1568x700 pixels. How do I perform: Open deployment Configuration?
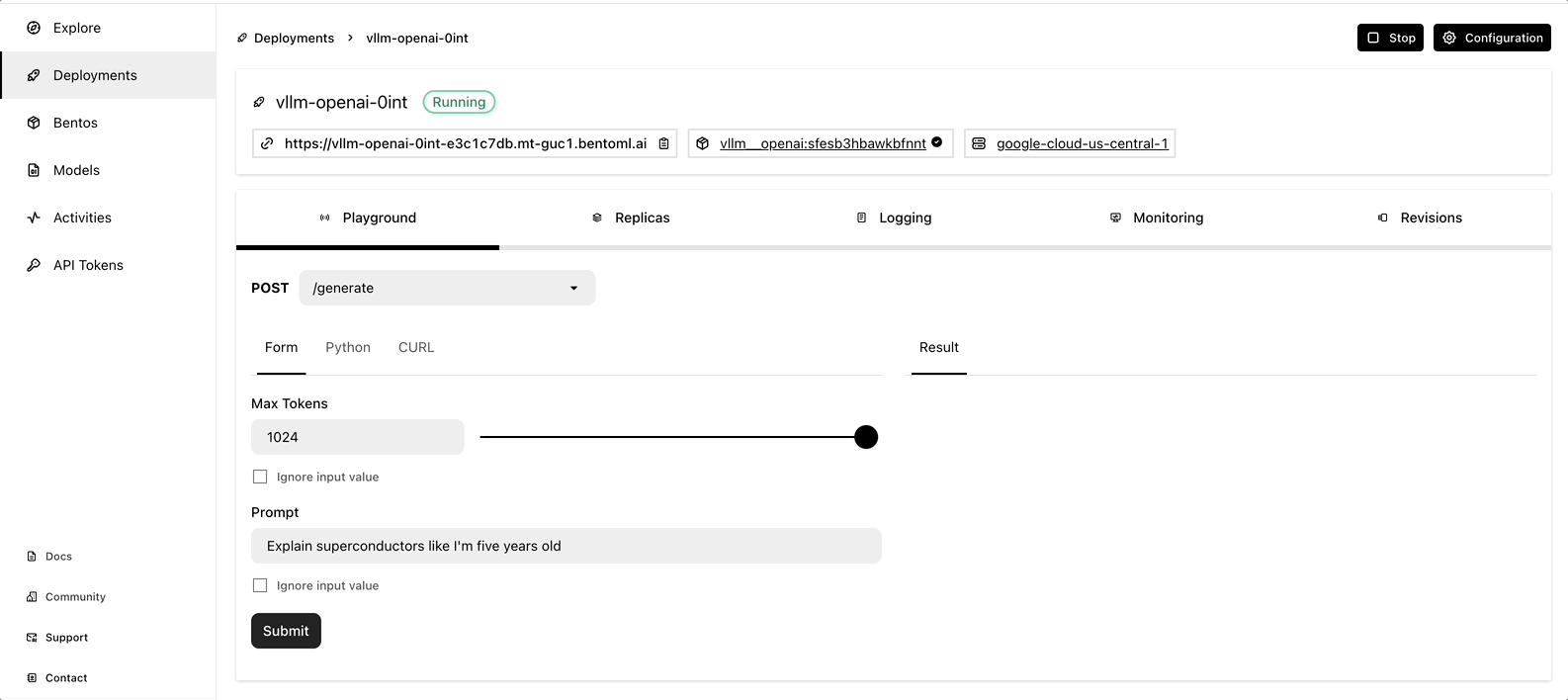[1492, 38]
